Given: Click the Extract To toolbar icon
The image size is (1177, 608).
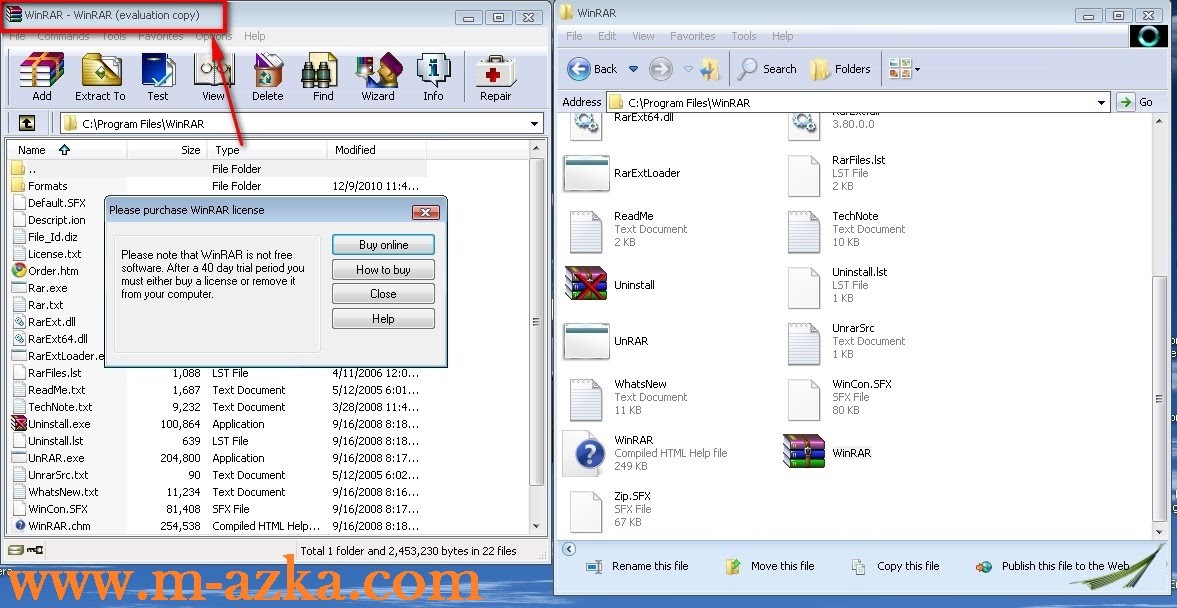Looking at the screenshot, I should tap(100, 77).
